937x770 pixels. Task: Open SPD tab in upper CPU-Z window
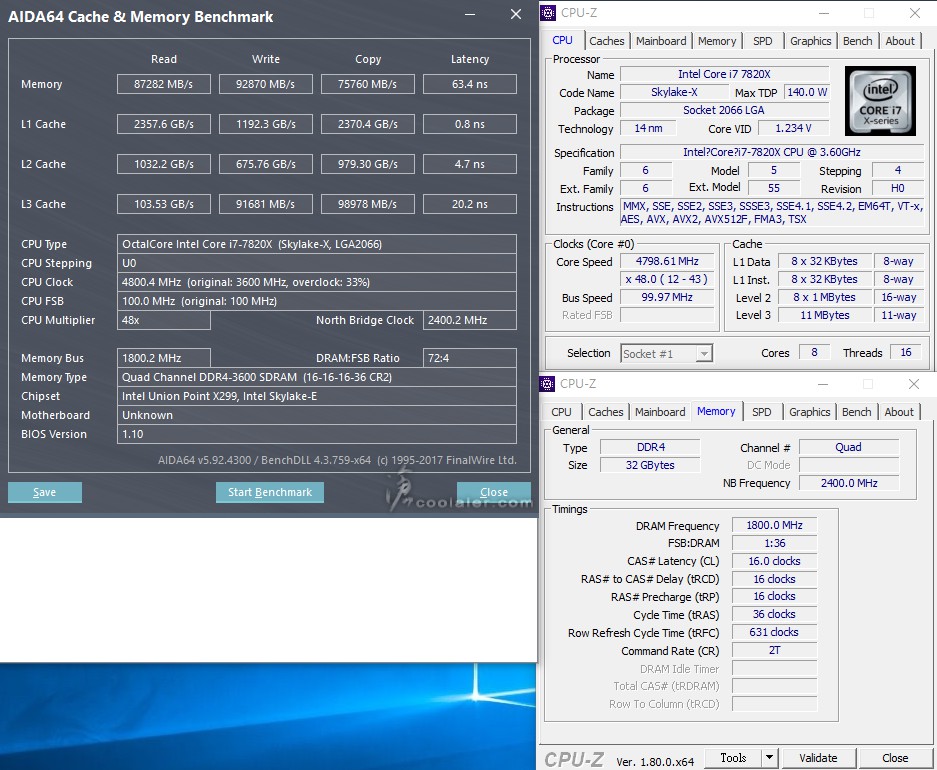click(763, 41)
